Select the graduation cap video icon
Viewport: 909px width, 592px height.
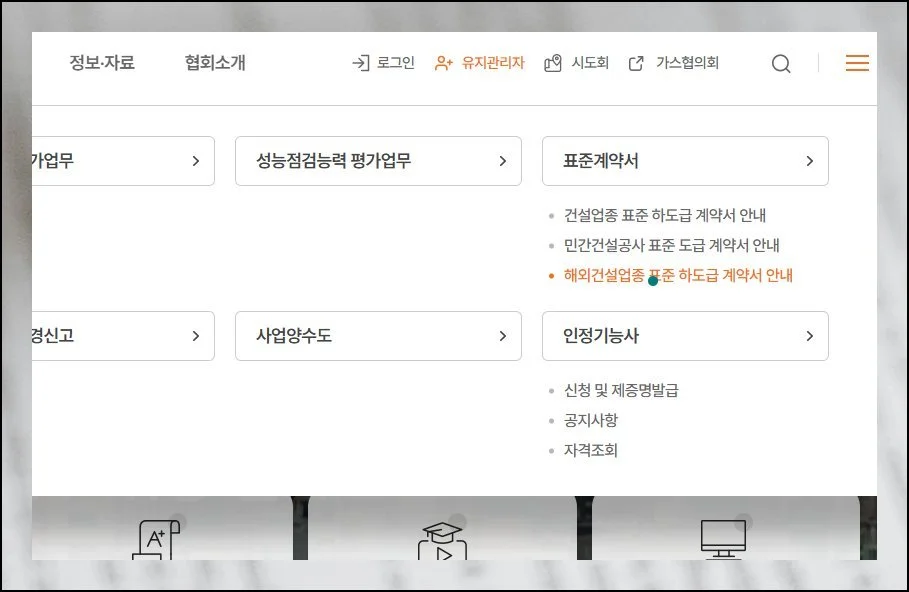click(443, 540)
